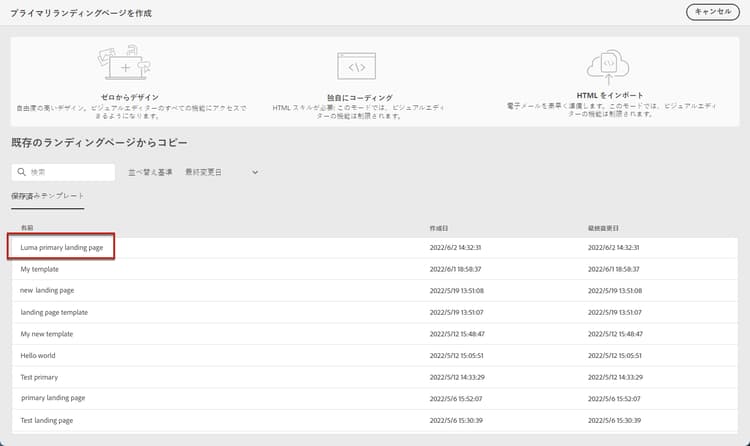Open the 最終変更日 sort option selector
This screenshot has height=446, width=750.
click(x=222, y=172)
